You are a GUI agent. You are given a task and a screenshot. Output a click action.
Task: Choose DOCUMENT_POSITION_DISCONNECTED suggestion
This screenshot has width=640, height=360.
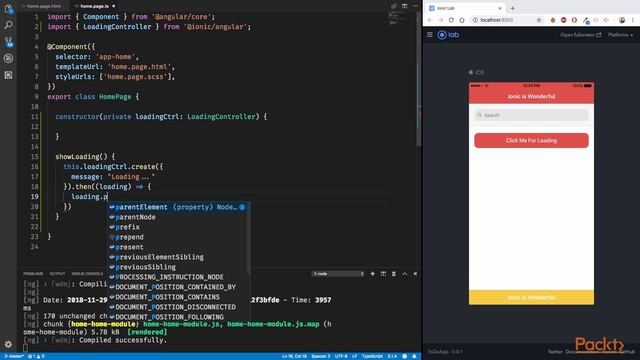[178, 307]
